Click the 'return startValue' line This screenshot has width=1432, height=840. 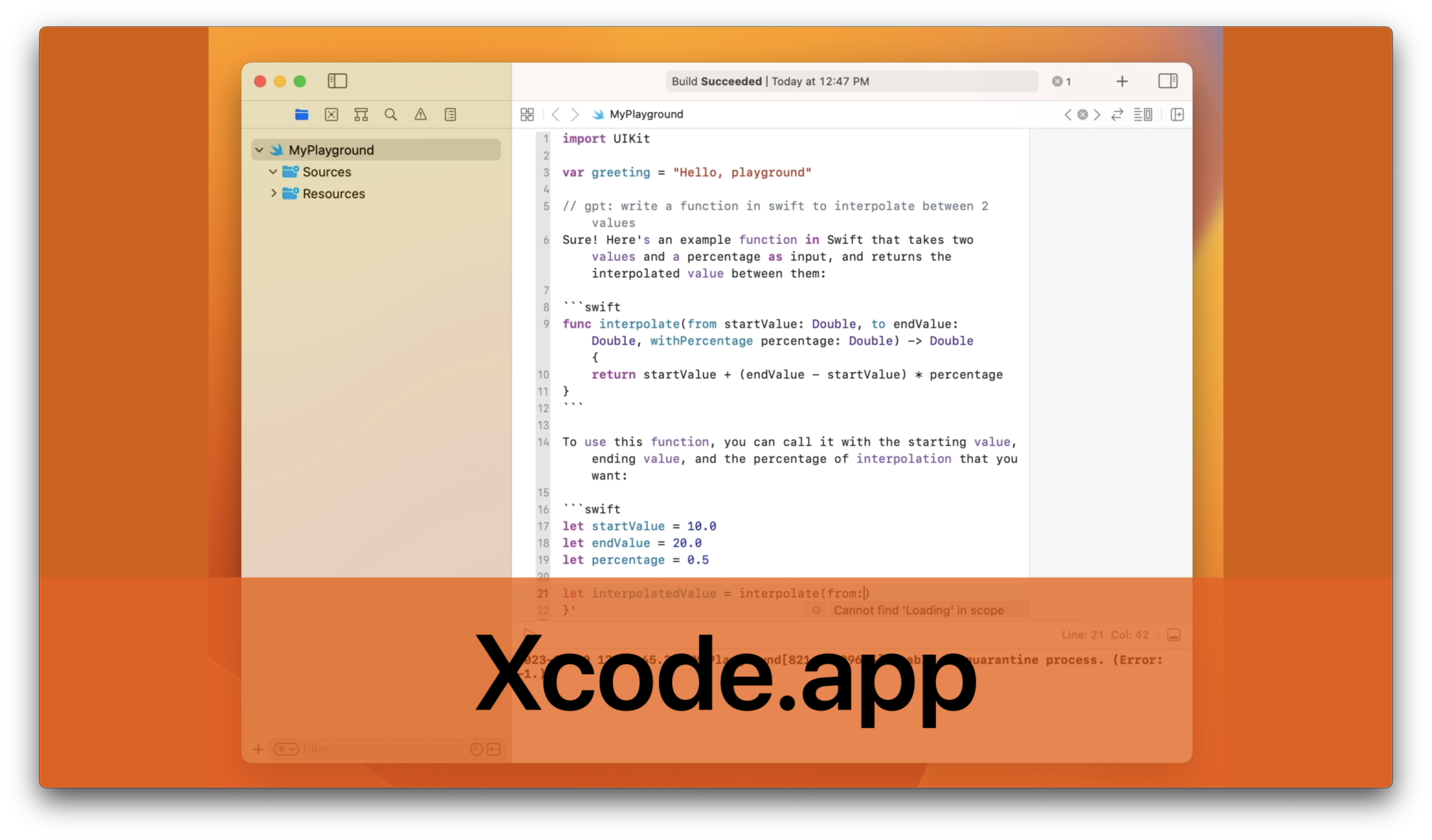797,375
